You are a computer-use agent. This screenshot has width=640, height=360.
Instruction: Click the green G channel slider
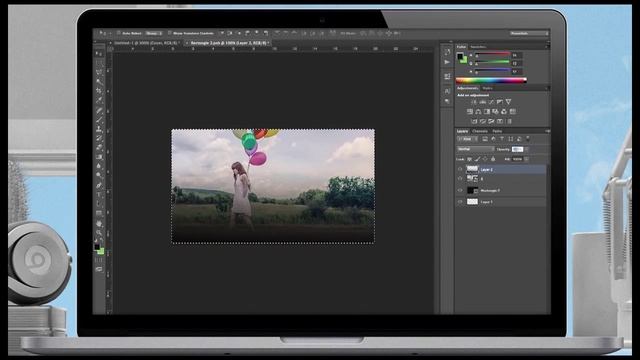[x=492, y=62]
